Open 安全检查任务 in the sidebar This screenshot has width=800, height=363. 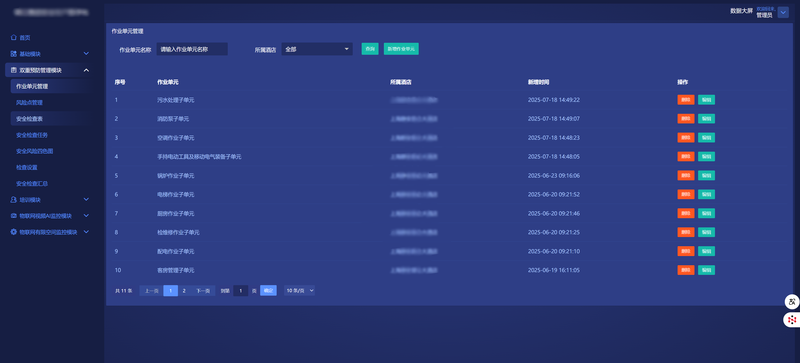[32, 135]
